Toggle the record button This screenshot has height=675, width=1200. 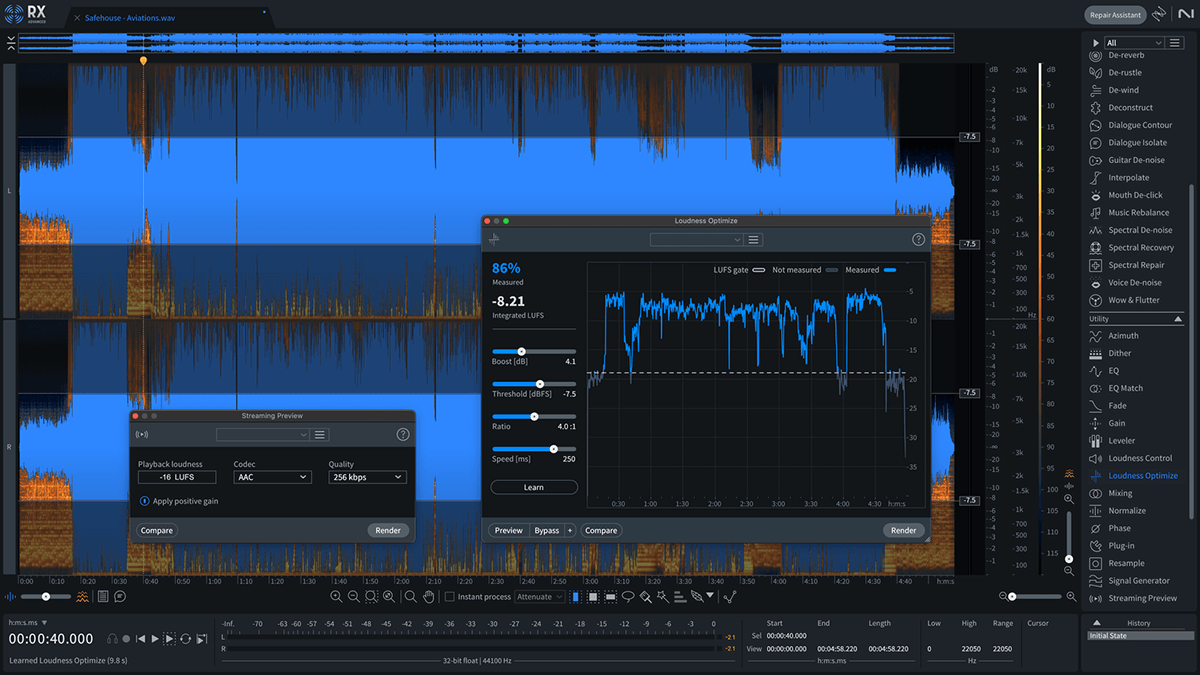(x=127, y=638)
